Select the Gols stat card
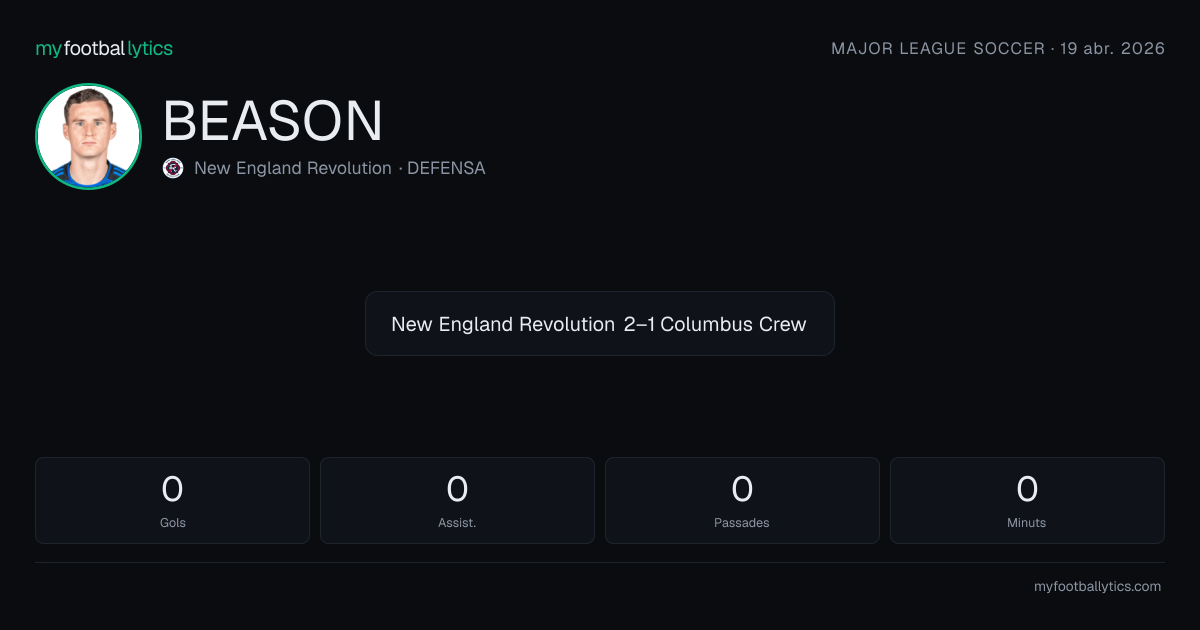The image size is (1200, 630). (x=172, y=500)
